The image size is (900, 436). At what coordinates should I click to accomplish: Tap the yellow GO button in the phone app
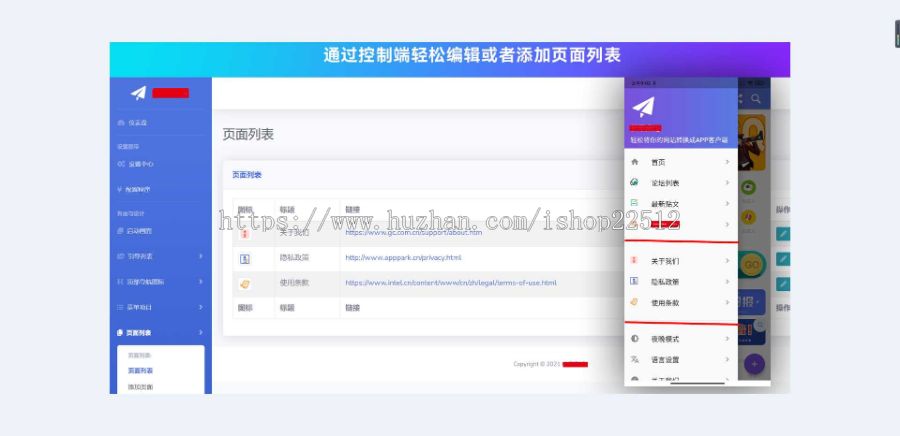(x=752, y=265)
